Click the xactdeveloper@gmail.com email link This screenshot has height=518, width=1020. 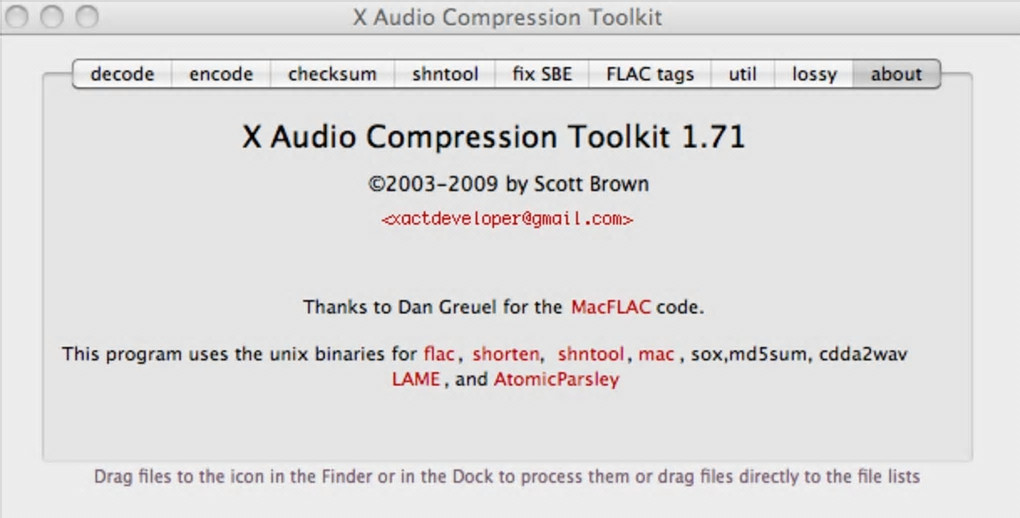507,219
